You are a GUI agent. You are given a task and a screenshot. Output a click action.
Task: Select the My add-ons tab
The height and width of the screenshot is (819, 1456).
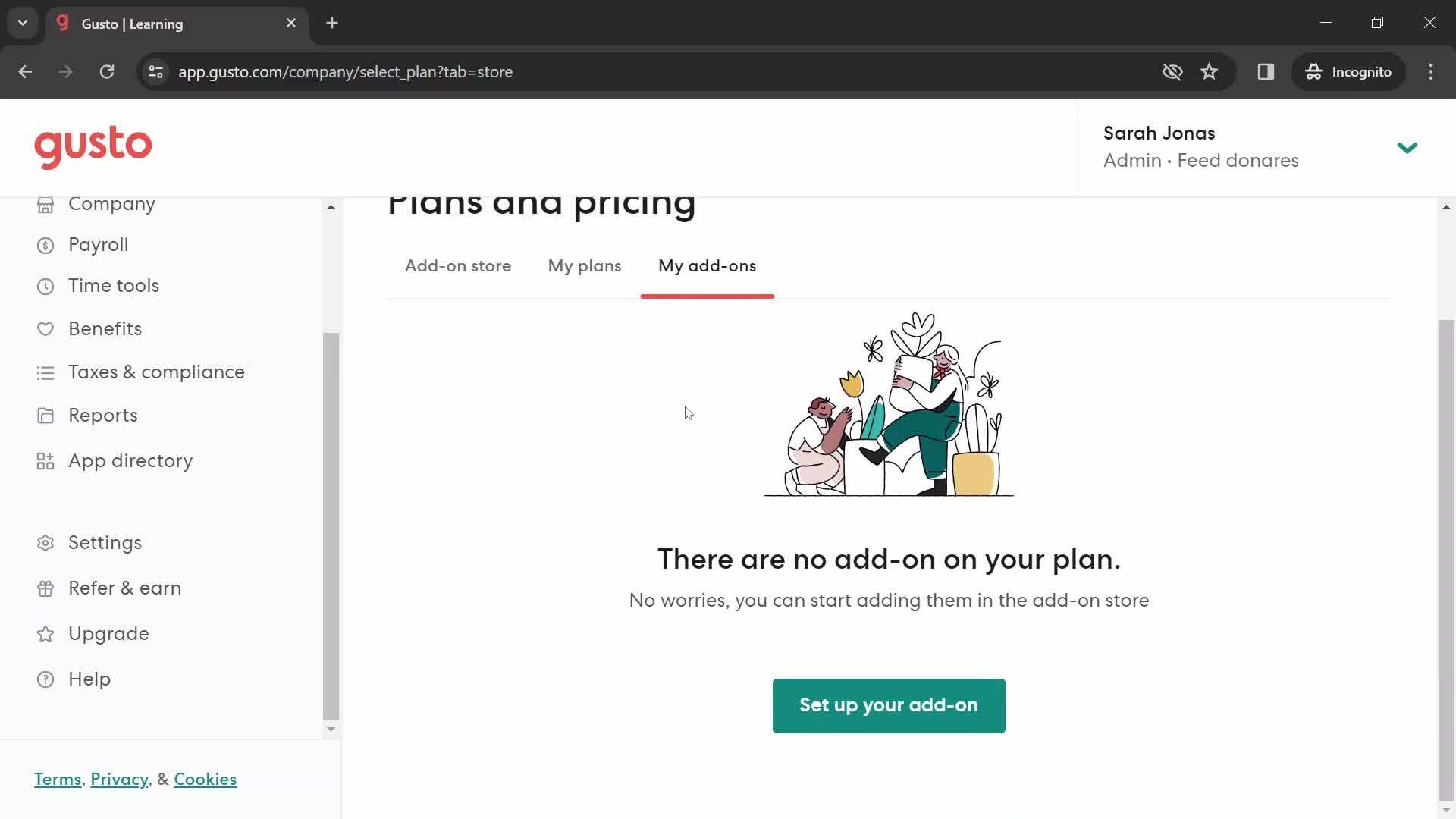pyautogui.click(x=707, y=265)
